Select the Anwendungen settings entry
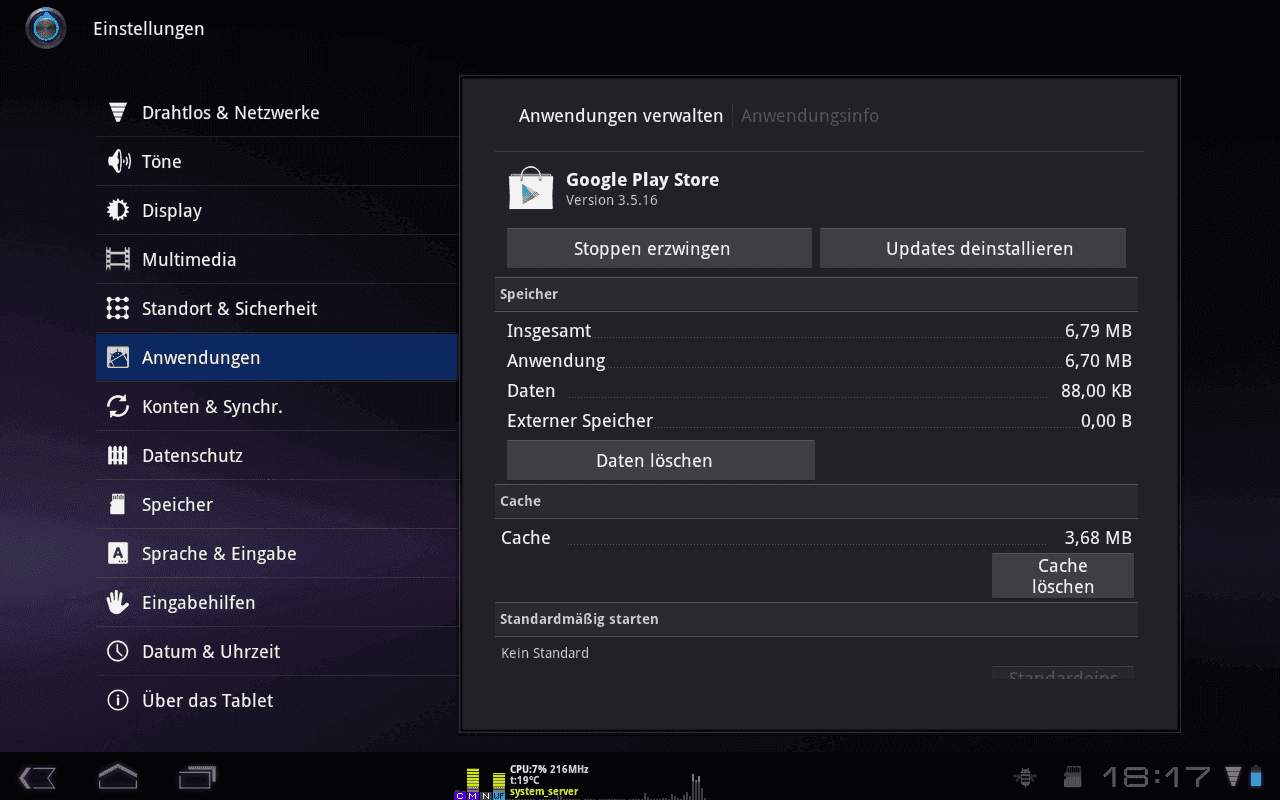This screenshot has width=1280, height=800. [277, 357]
